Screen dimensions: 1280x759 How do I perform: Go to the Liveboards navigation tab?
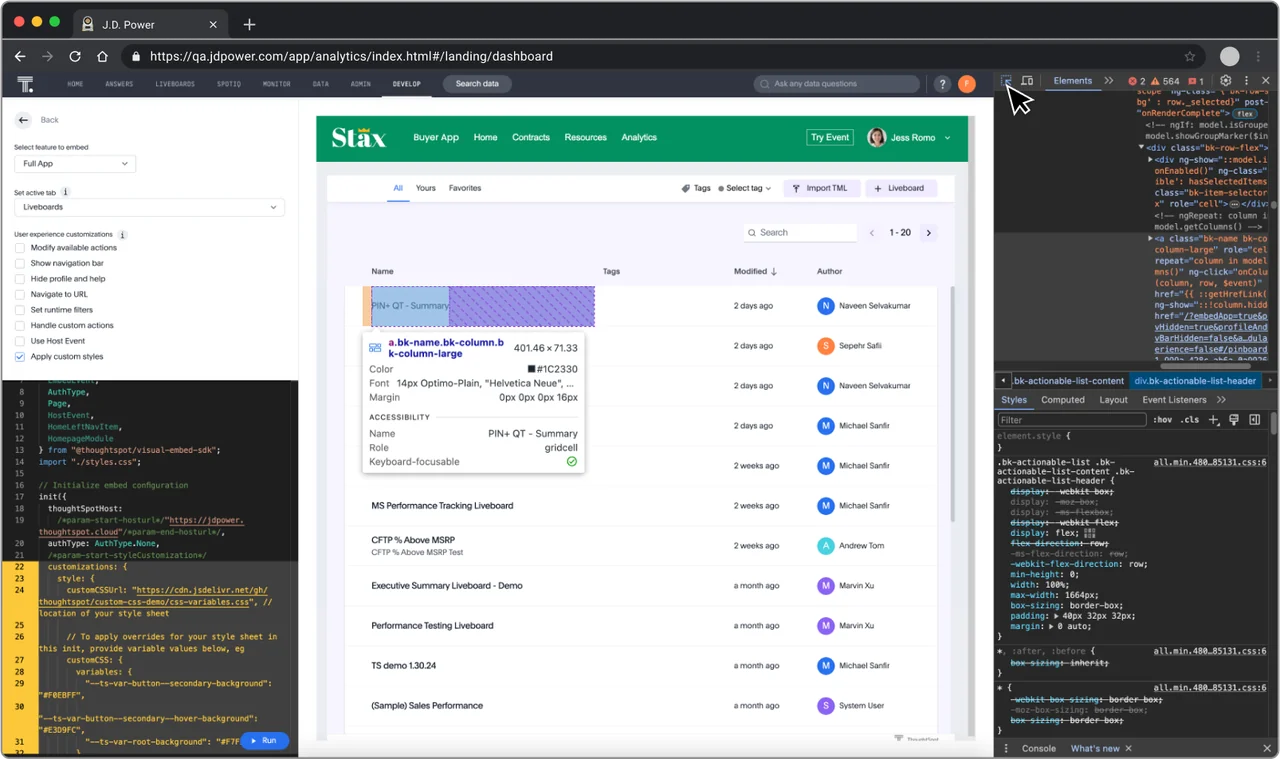tap(175, 84)
